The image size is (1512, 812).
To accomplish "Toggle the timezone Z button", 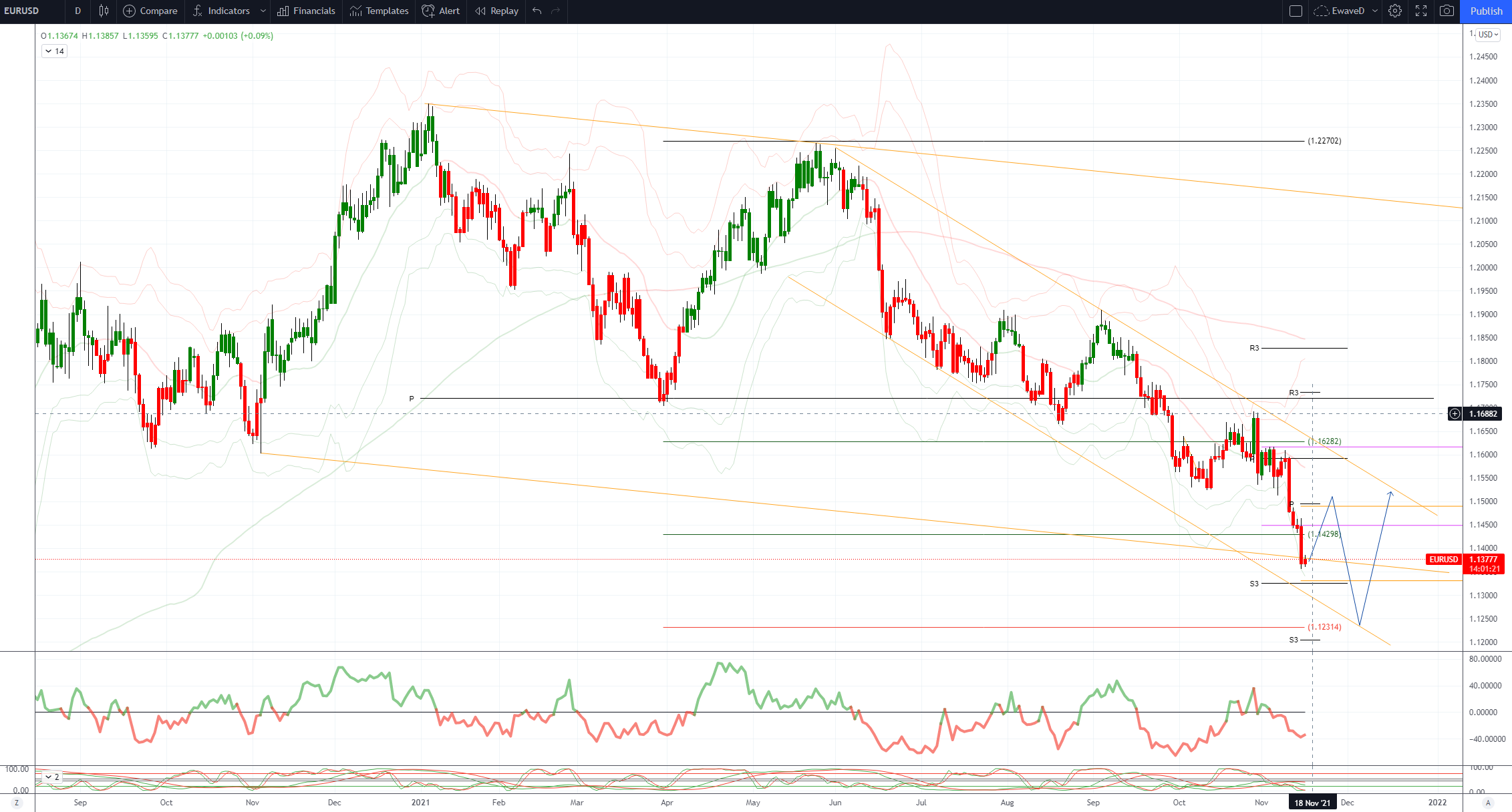I will tap(17, 802).
